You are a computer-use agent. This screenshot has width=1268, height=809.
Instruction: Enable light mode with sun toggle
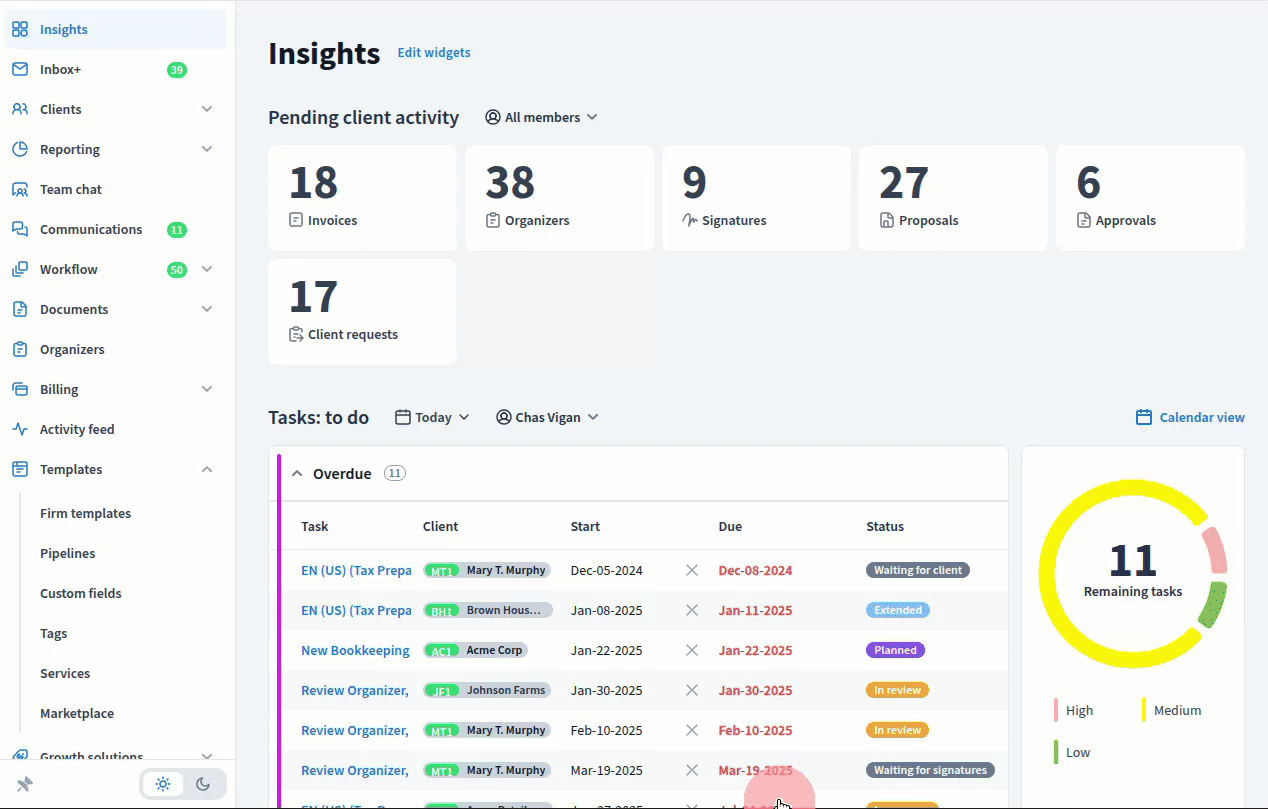click(163, 784)
